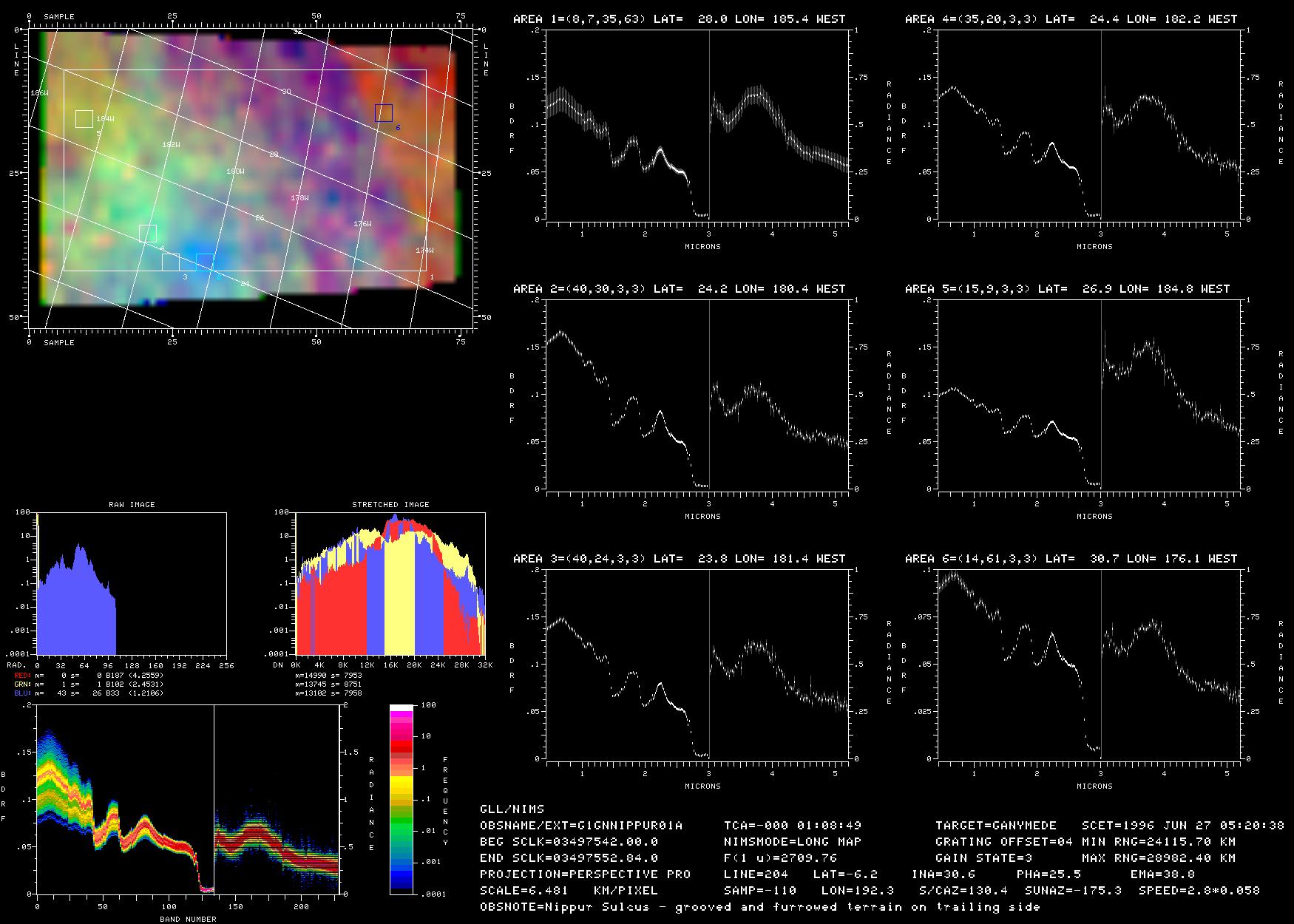Viewport: 1294px width, 924px height.
Task: Click the band number spectral density plot
Action: pos(187,800)
